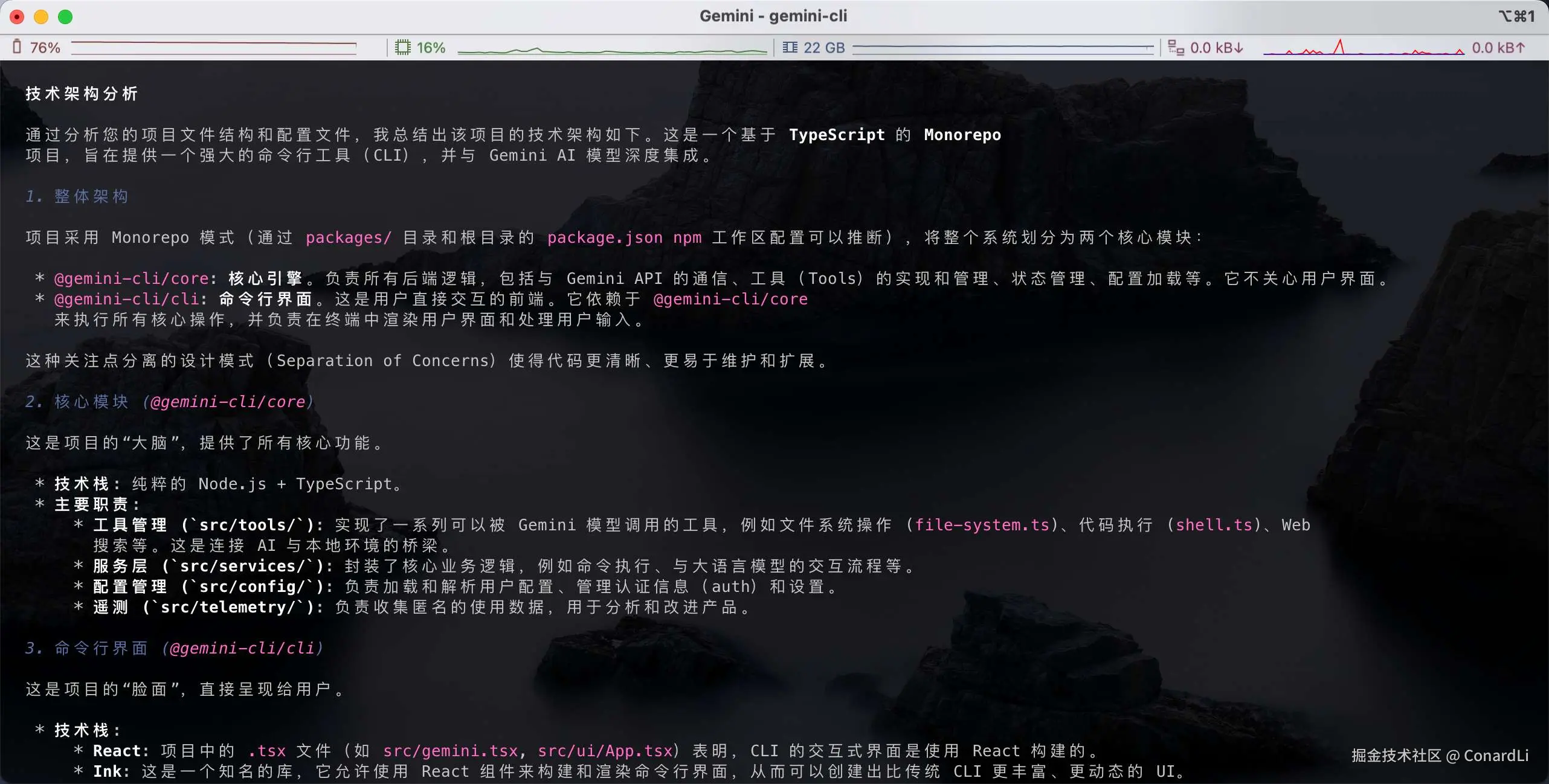
Task: Click the 76% battery level text
Action: pos(45,48)
